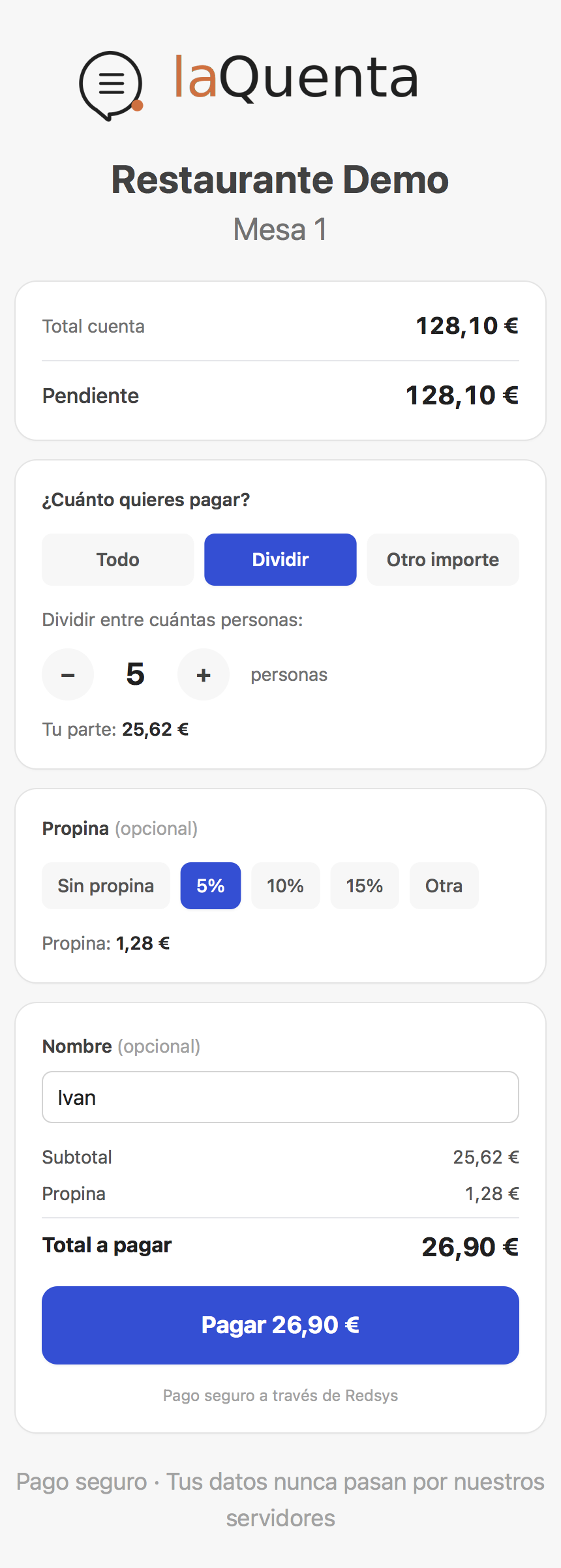
Task: Select the Dividir payment option
Action: point(280,560)
